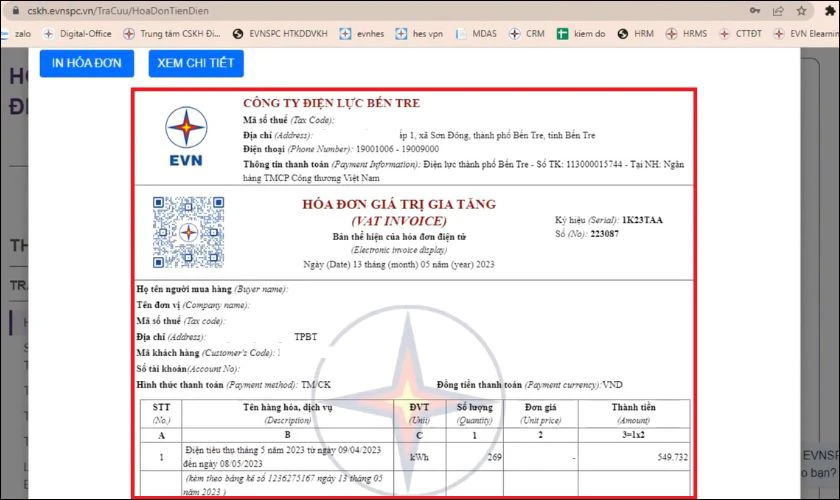Open the CRM bookmark

tap(527, 34)
